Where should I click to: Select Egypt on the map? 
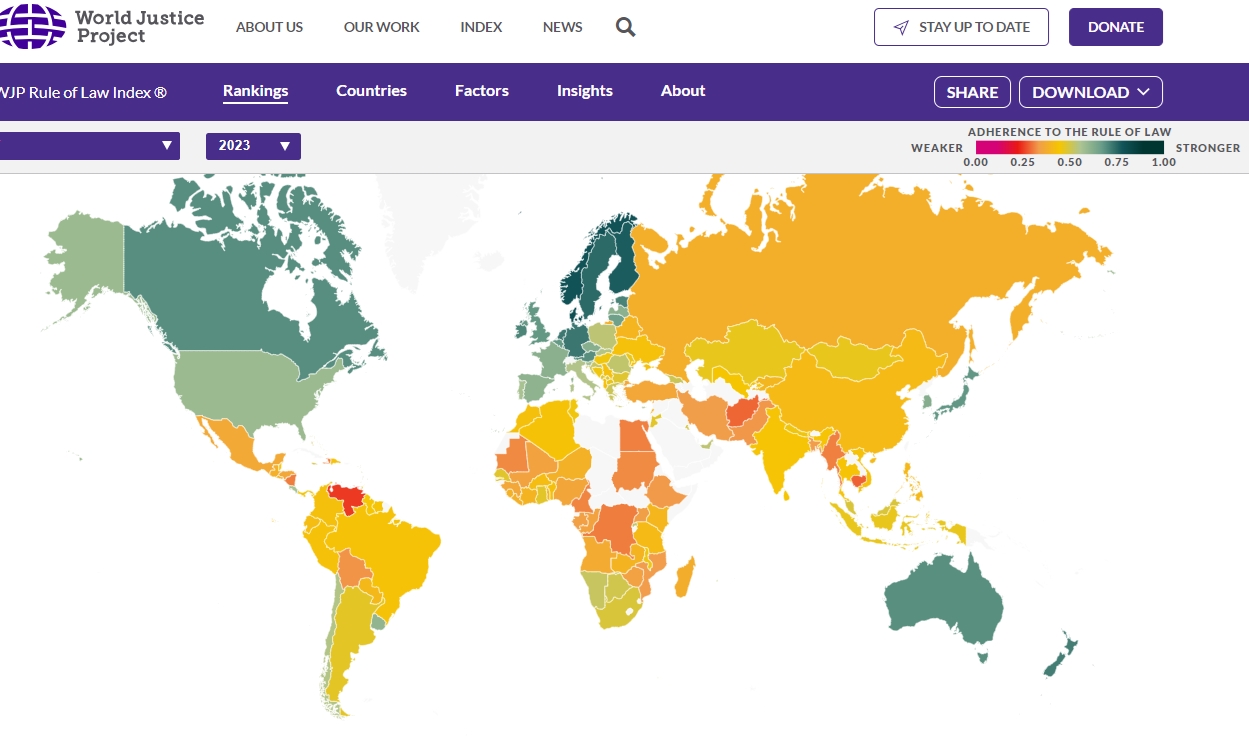coord(637,437)
